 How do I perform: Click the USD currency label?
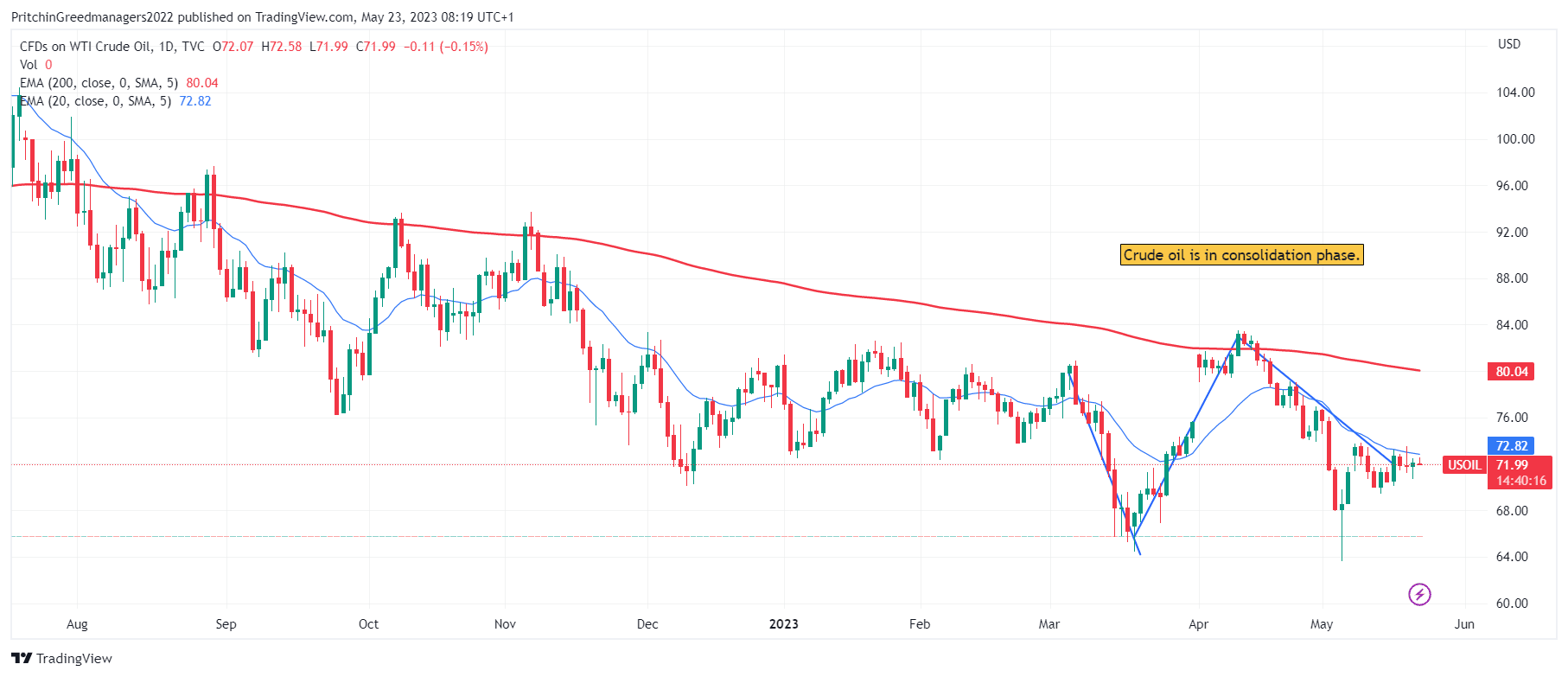1509,44
